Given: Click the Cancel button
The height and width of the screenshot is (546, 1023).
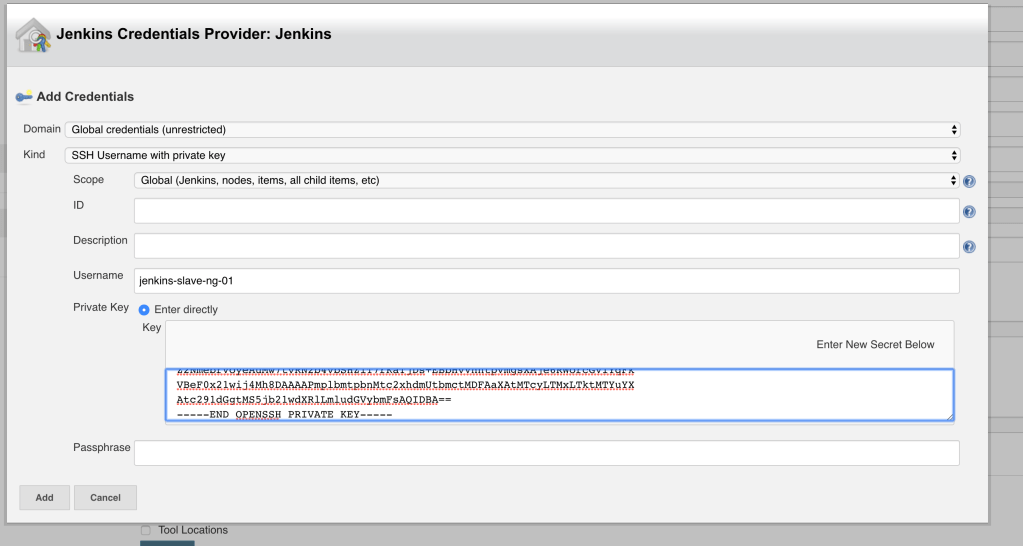Looking at the screenshot, I should pyautogui.click(x=105, y=498).
